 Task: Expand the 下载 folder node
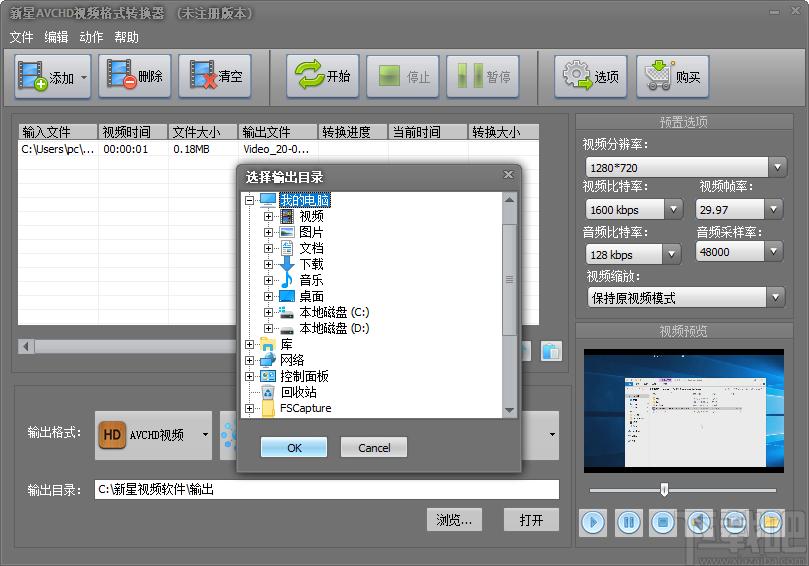268,264
